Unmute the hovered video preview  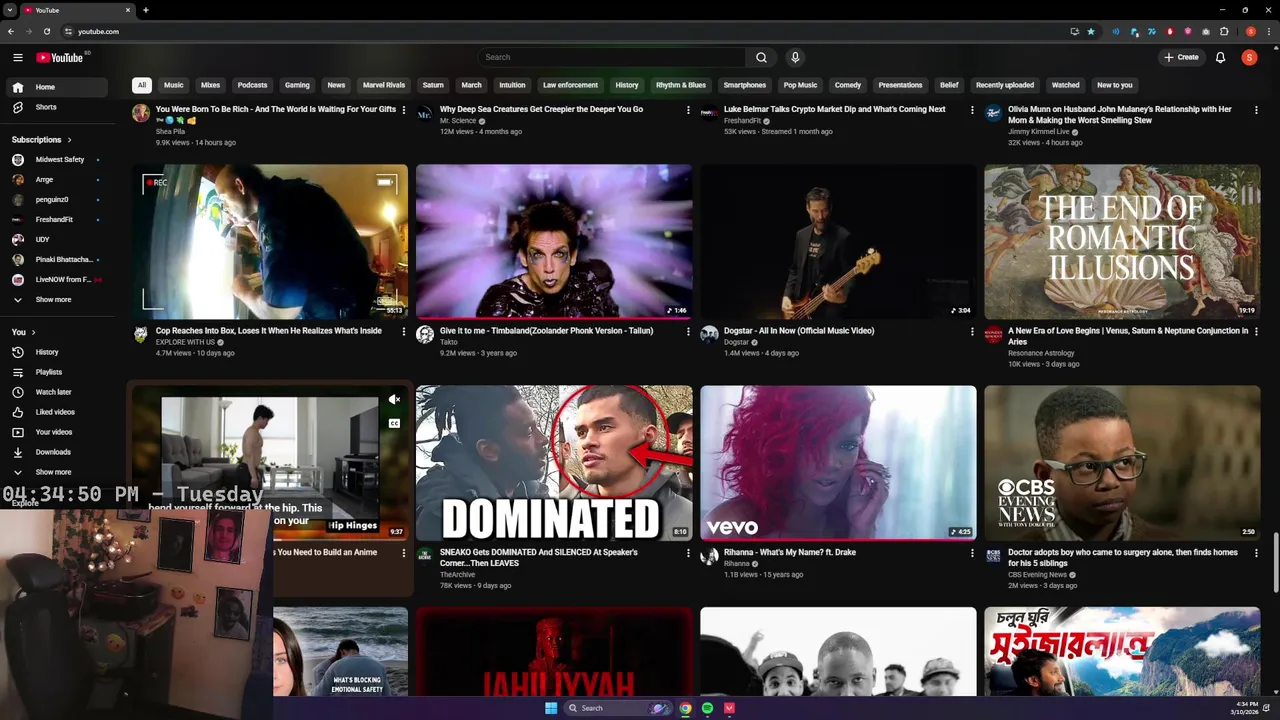click(x=395, y=400)
